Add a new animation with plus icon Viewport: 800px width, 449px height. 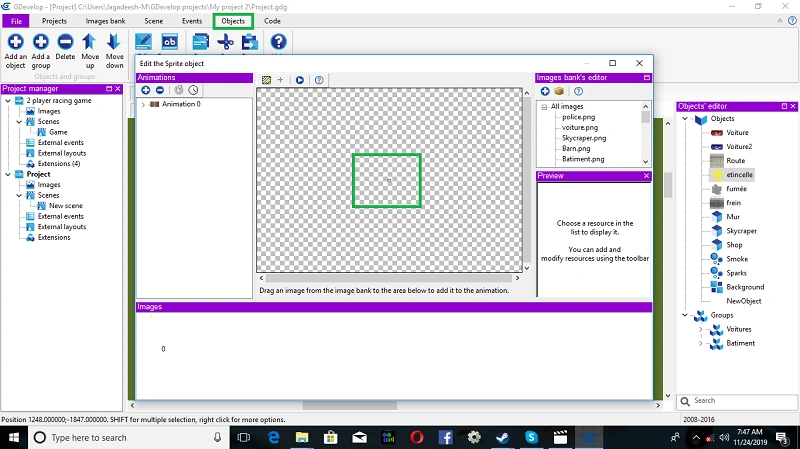146,90
